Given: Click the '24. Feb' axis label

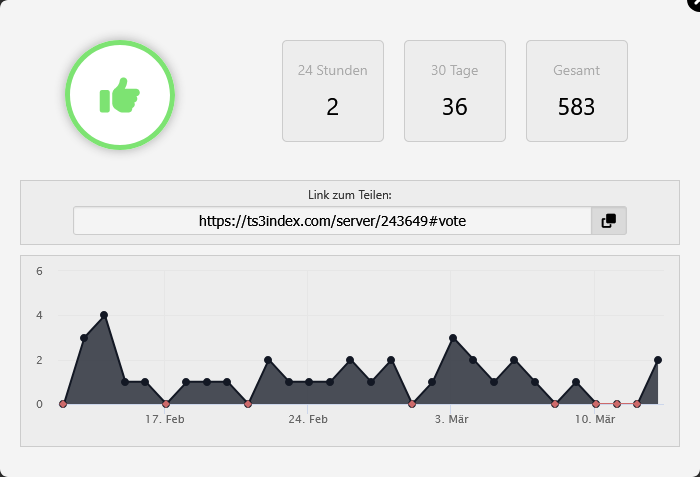Looking at the screenshot, I should 308,419.
